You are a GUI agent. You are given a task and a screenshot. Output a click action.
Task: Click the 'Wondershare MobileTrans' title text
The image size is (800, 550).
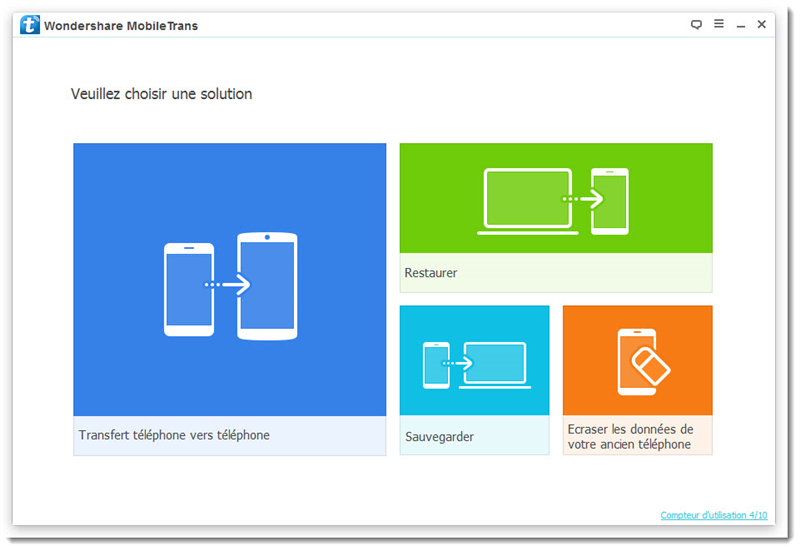point(121,26)
